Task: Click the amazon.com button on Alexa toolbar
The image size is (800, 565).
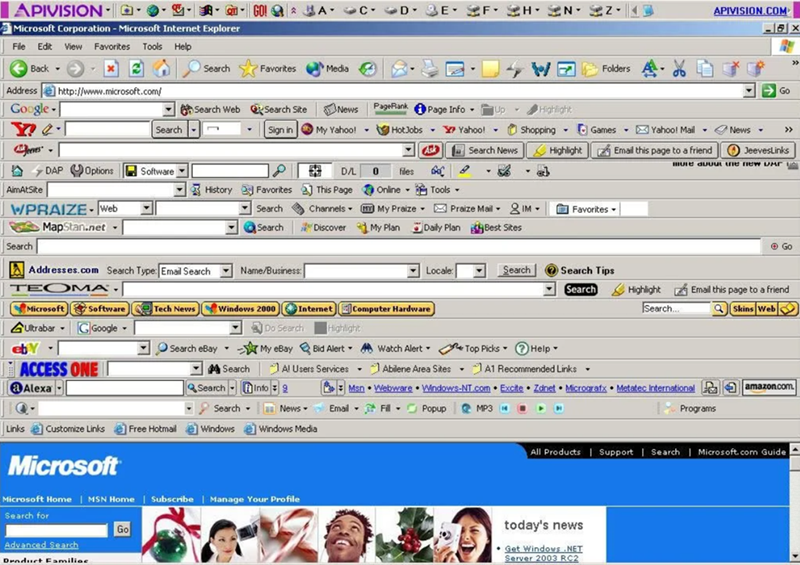Action: click(768, 387)
